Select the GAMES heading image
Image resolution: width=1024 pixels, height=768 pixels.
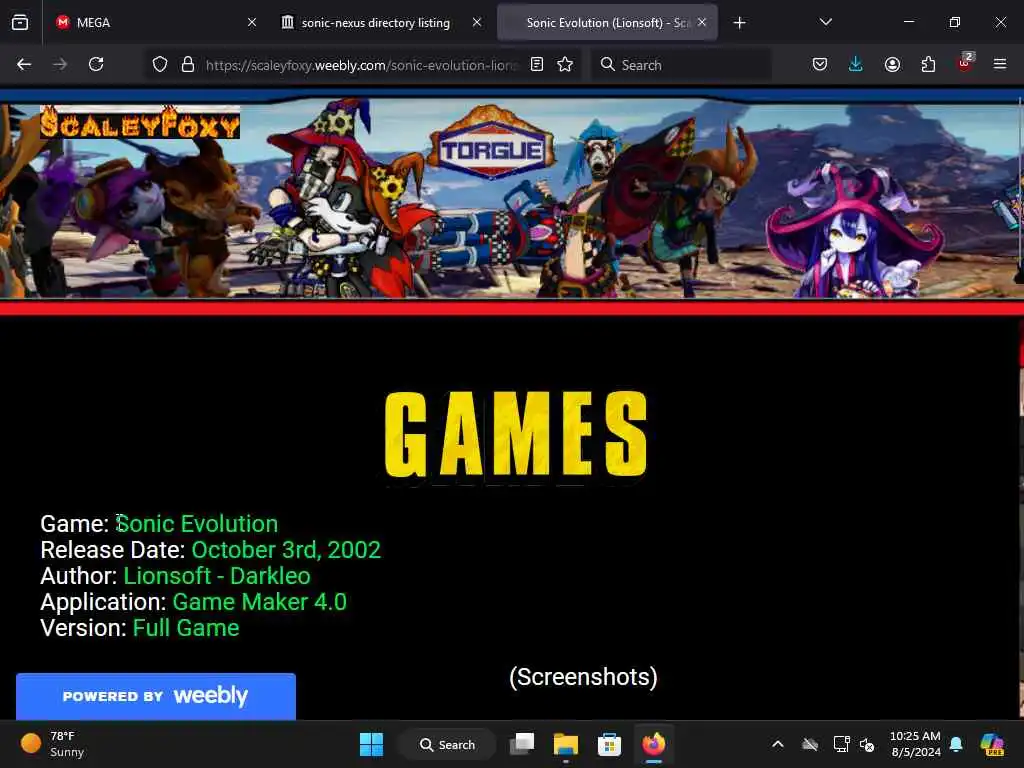516,434
